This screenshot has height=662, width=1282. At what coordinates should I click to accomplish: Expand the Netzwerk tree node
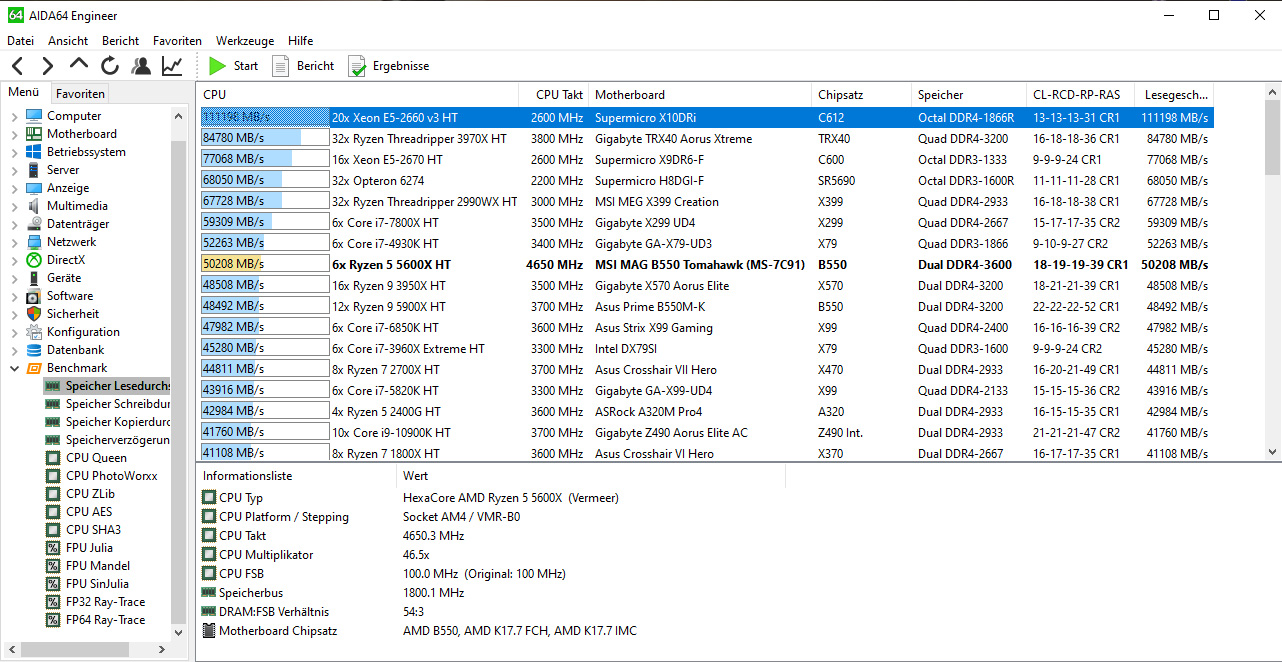point(14,242)
